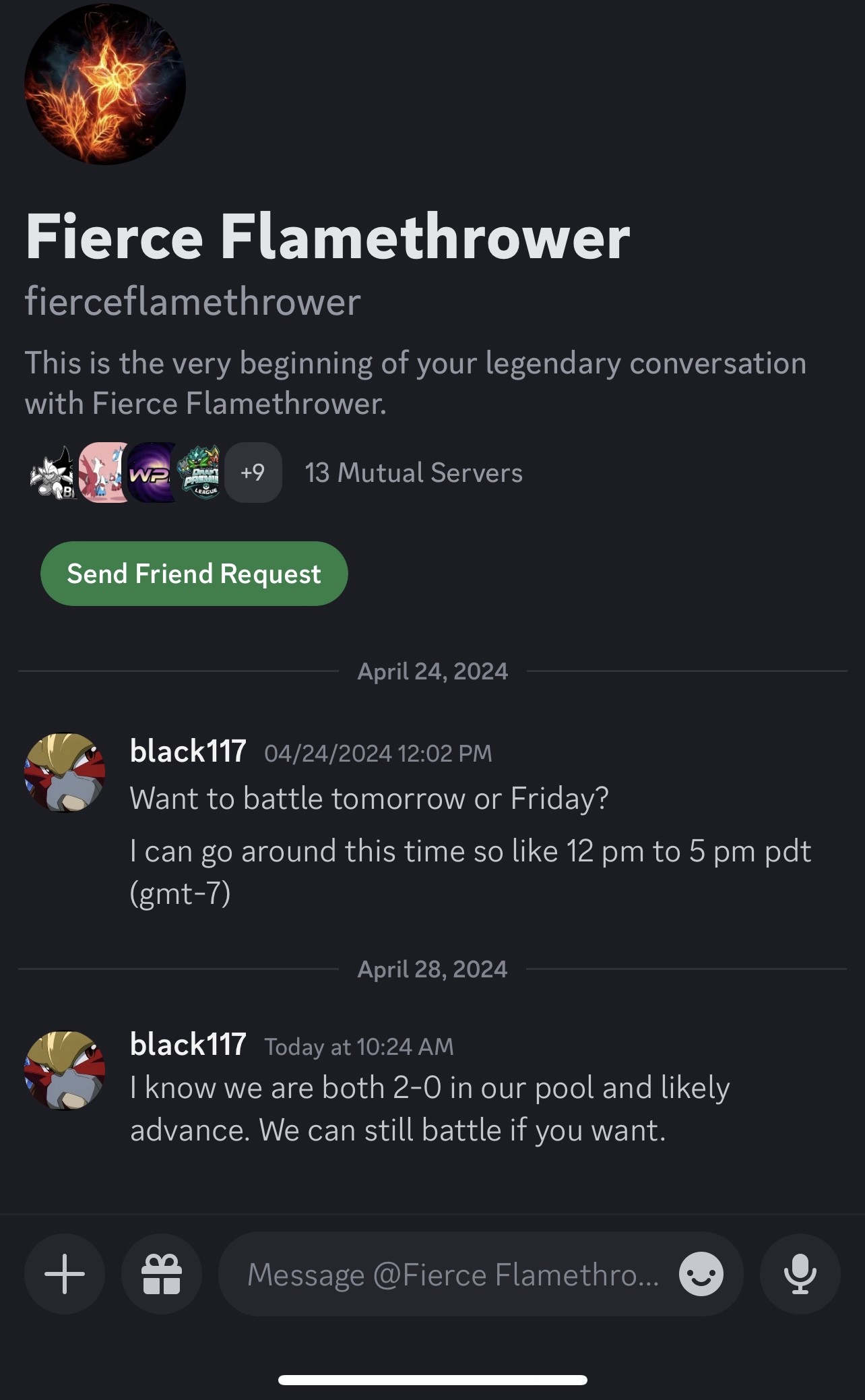Viewport: 865px width, 1400px height.
Task: Tap the microphone voice message icon
Action: (800, 1274)
